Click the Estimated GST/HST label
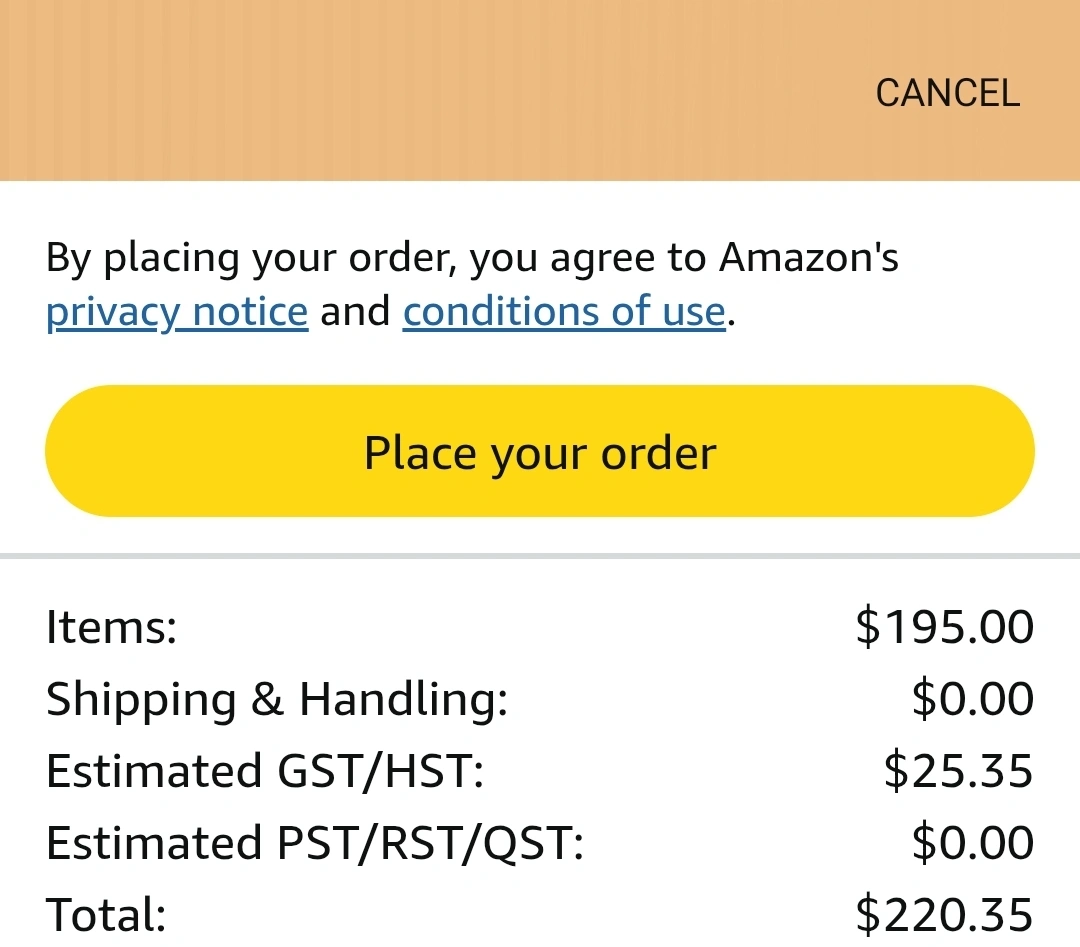The image size is (1080, 947). pos(265,771)
